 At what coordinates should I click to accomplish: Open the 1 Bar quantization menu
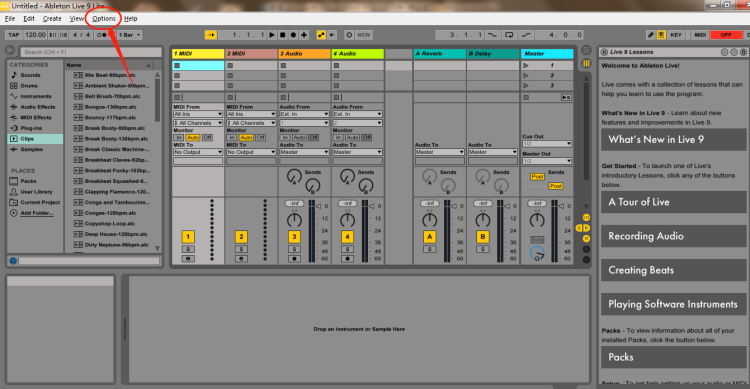[x=130, y=35]
